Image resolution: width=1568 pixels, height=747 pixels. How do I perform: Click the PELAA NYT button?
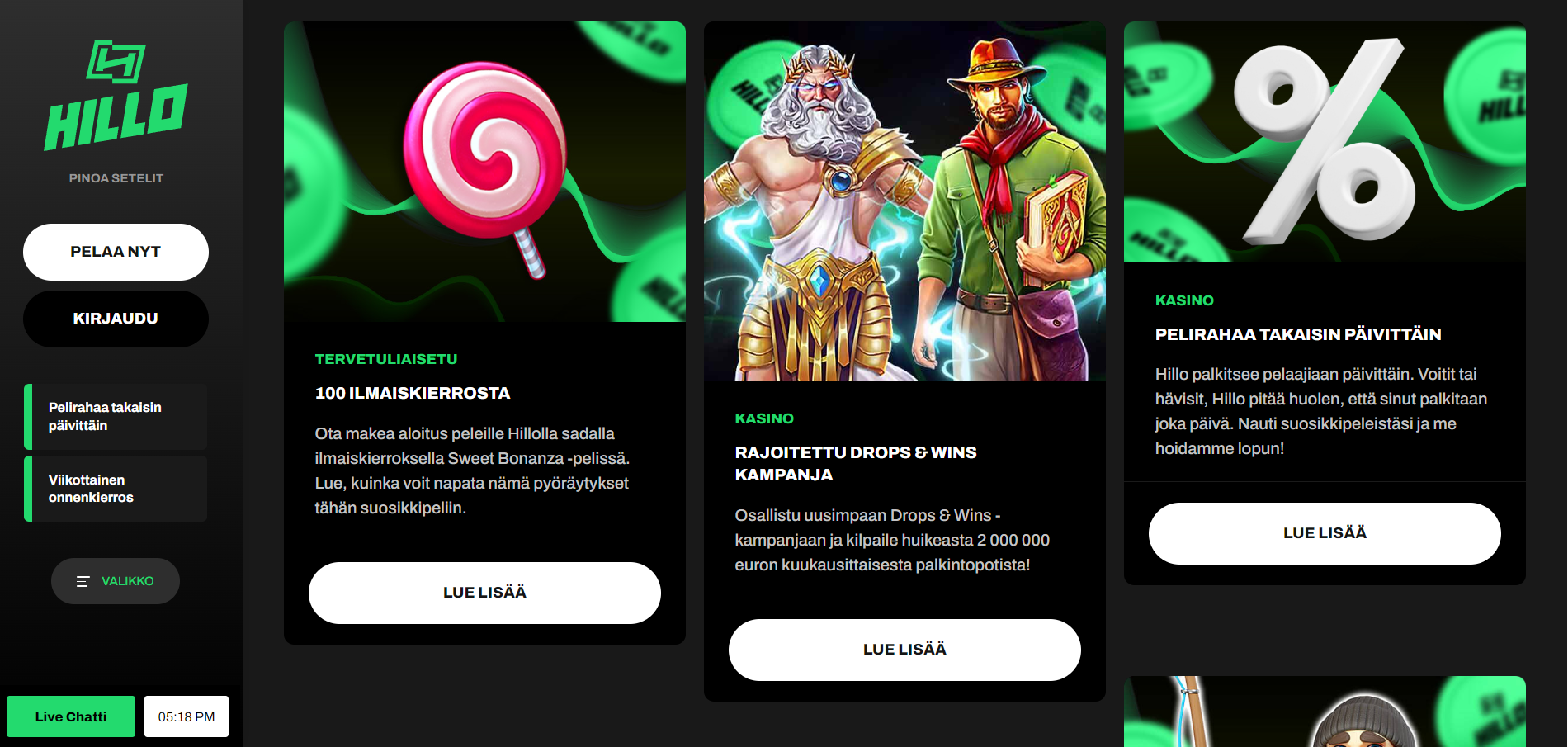click(116, 252)
